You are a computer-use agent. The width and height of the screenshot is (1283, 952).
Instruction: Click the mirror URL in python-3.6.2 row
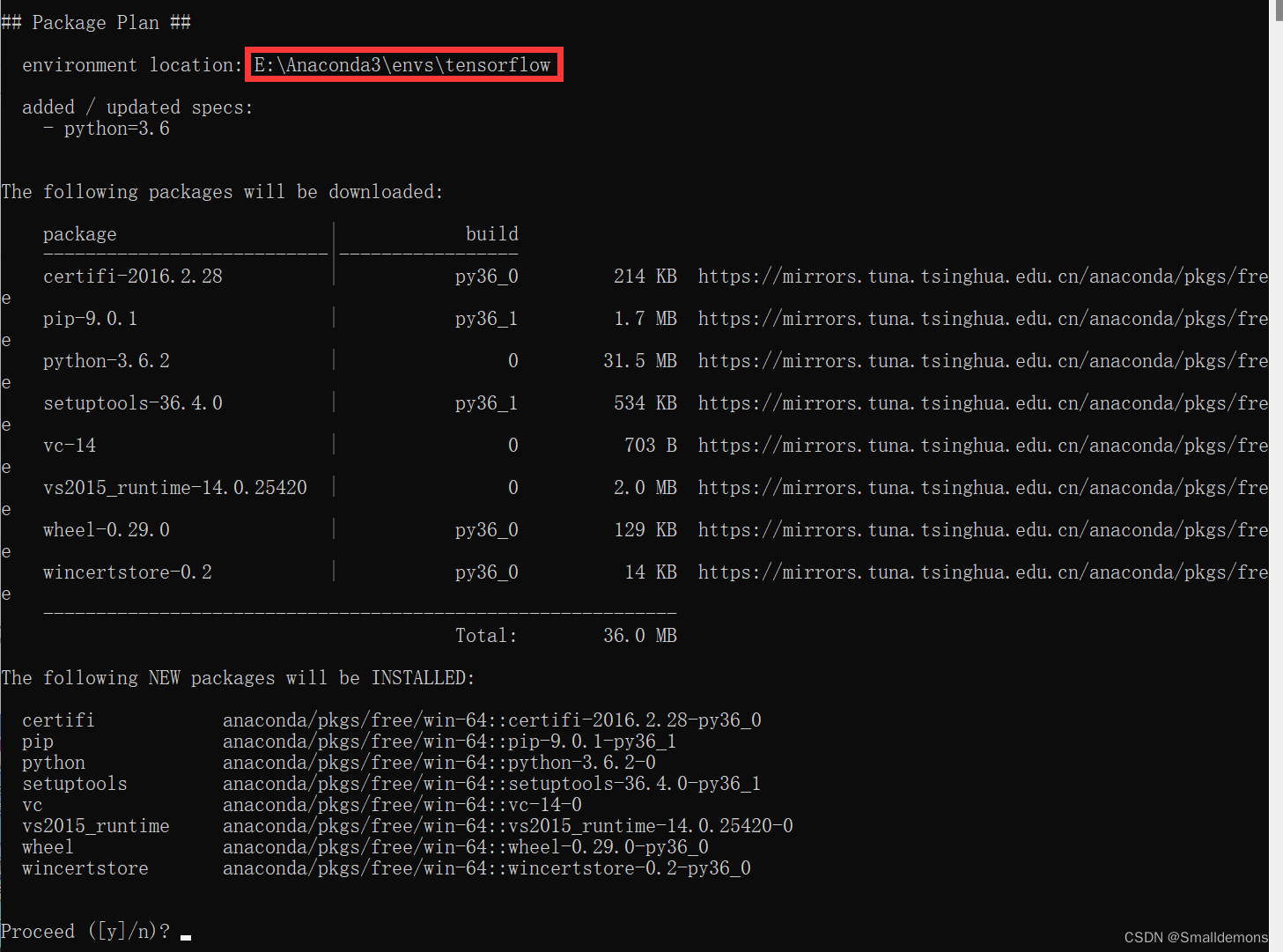(x=983, y=361)
